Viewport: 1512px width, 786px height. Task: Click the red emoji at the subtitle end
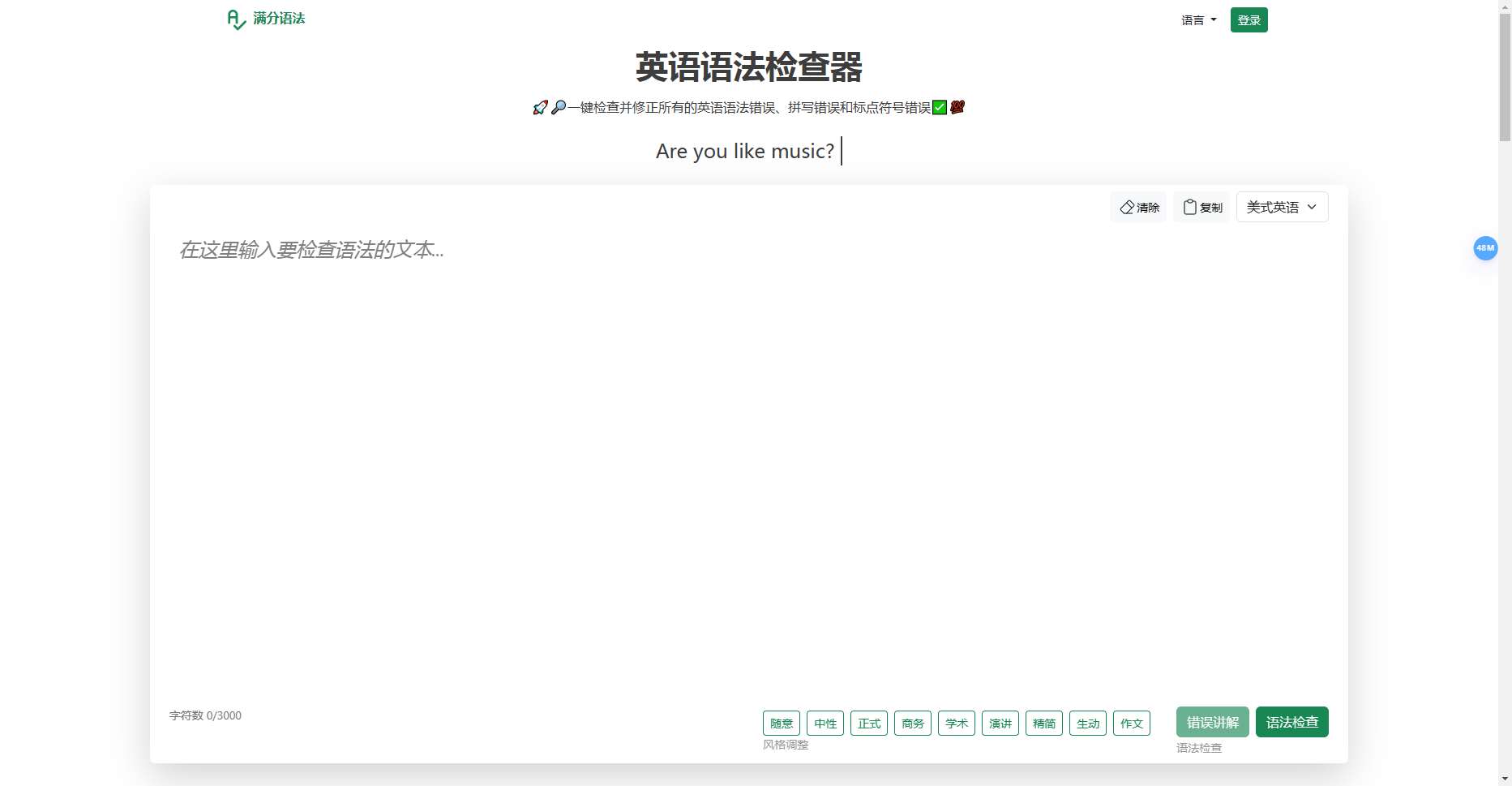[957, 107]
